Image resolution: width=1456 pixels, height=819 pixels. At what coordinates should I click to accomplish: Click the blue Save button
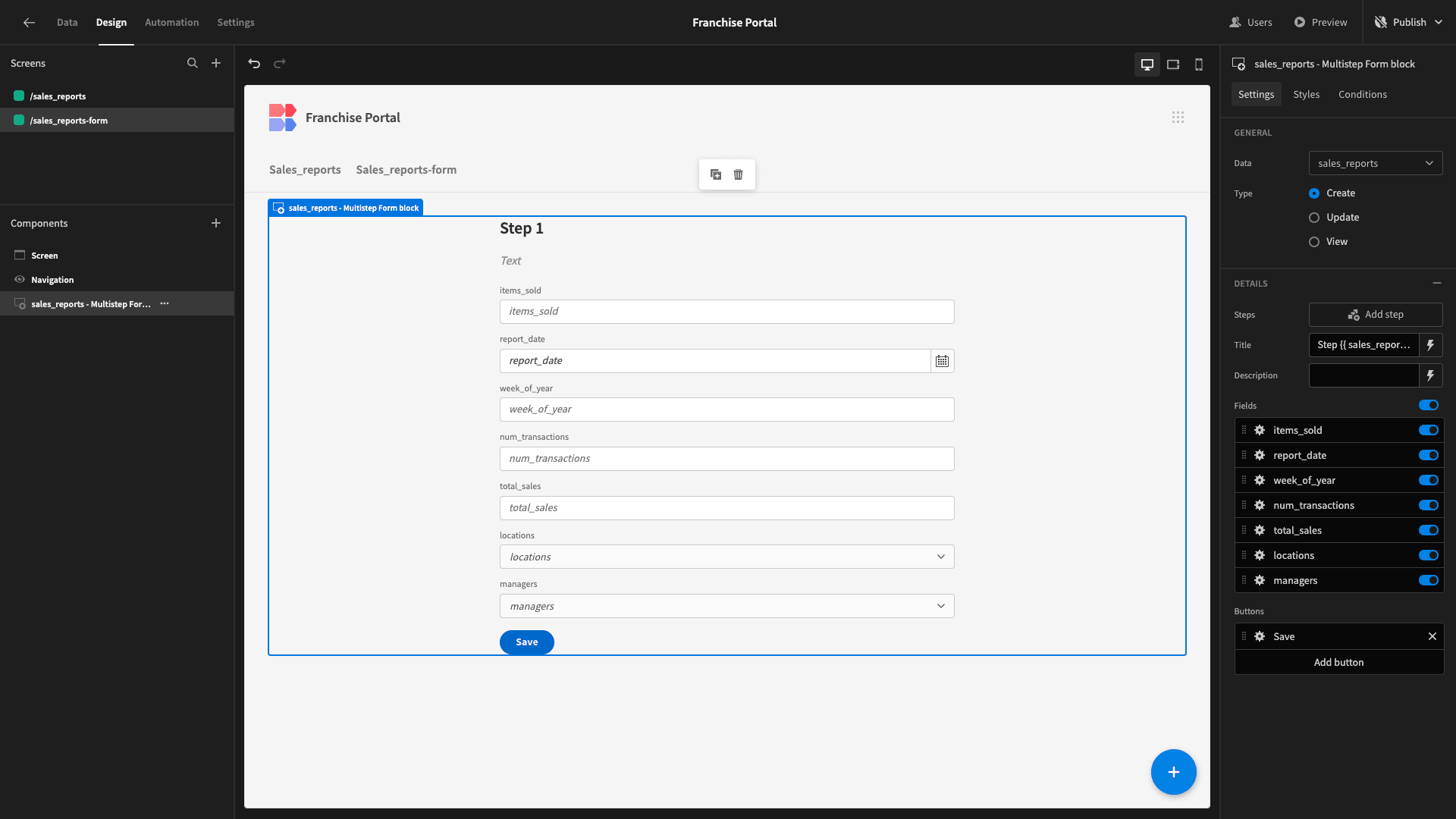pos(526,642)
